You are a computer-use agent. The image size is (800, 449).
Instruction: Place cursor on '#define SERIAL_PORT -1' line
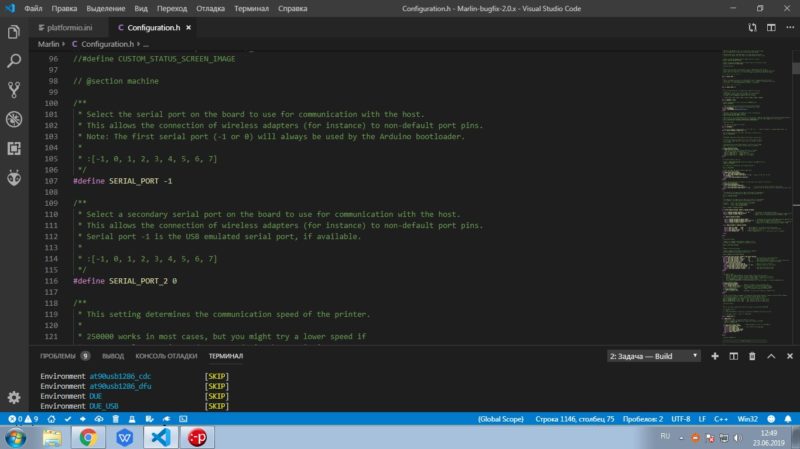(x=122, y=181)
